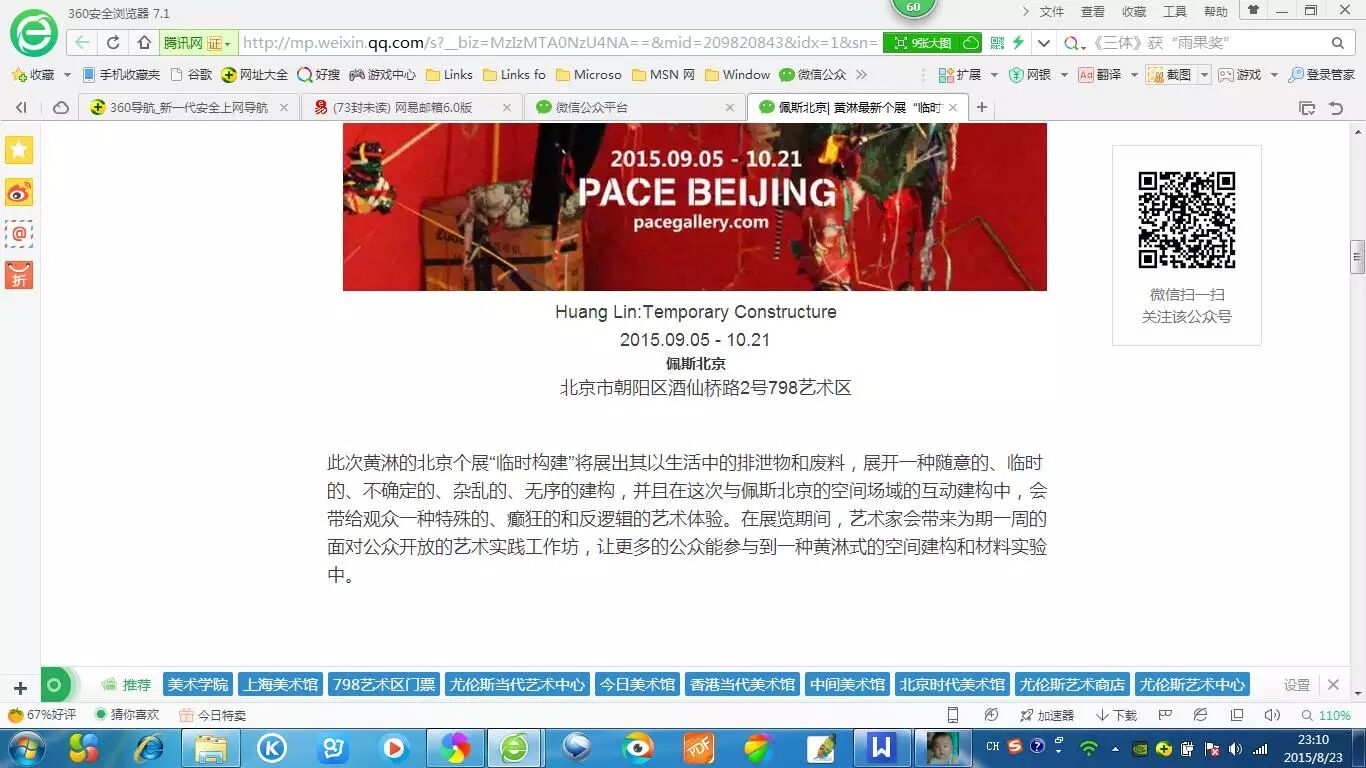Click the PACE BEIJING banner image

[x=695, y=207]
